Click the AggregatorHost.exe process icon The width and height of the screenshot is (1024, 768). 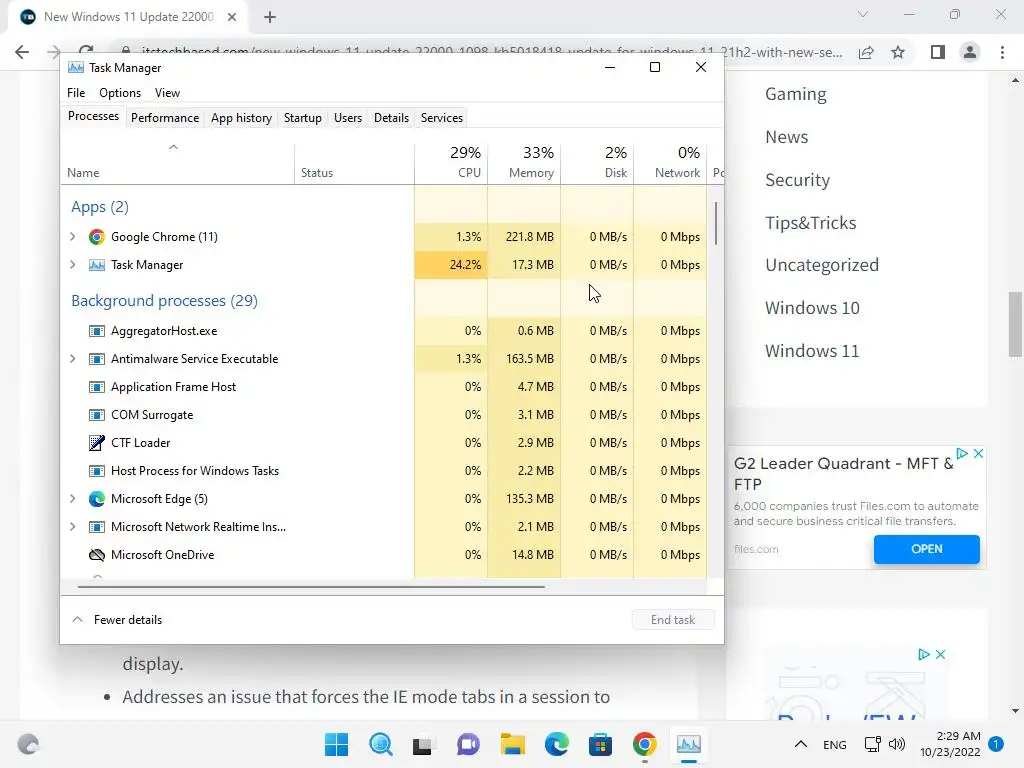(x=97, y=331)
